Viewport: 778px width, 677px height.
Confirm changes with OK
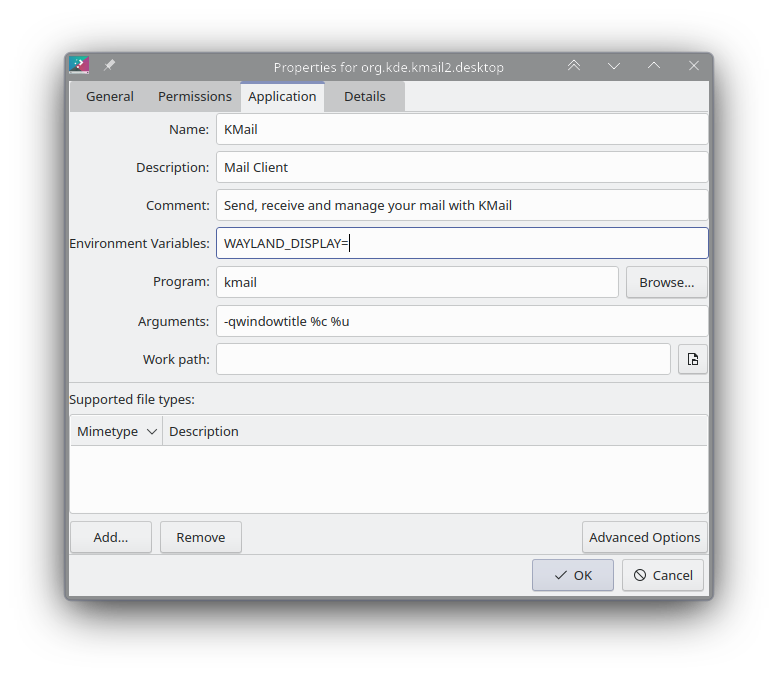[x=573, y=575]
